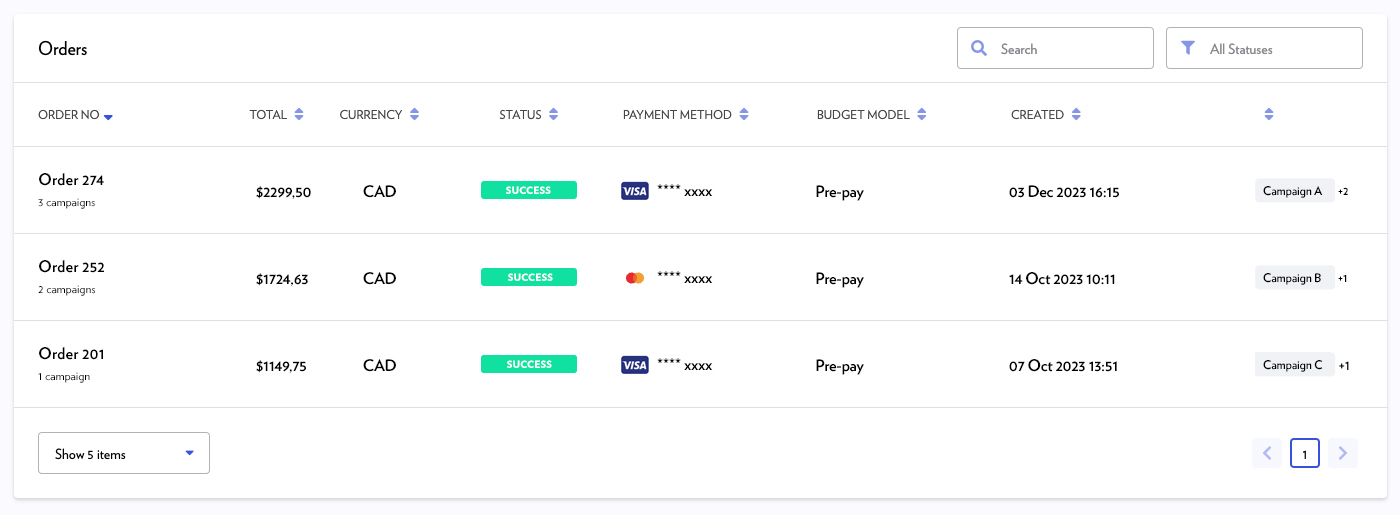Screen dimensions: 1400x515
Task: Click Mastercard icon for Order 252
Action: tap(635, 278)
